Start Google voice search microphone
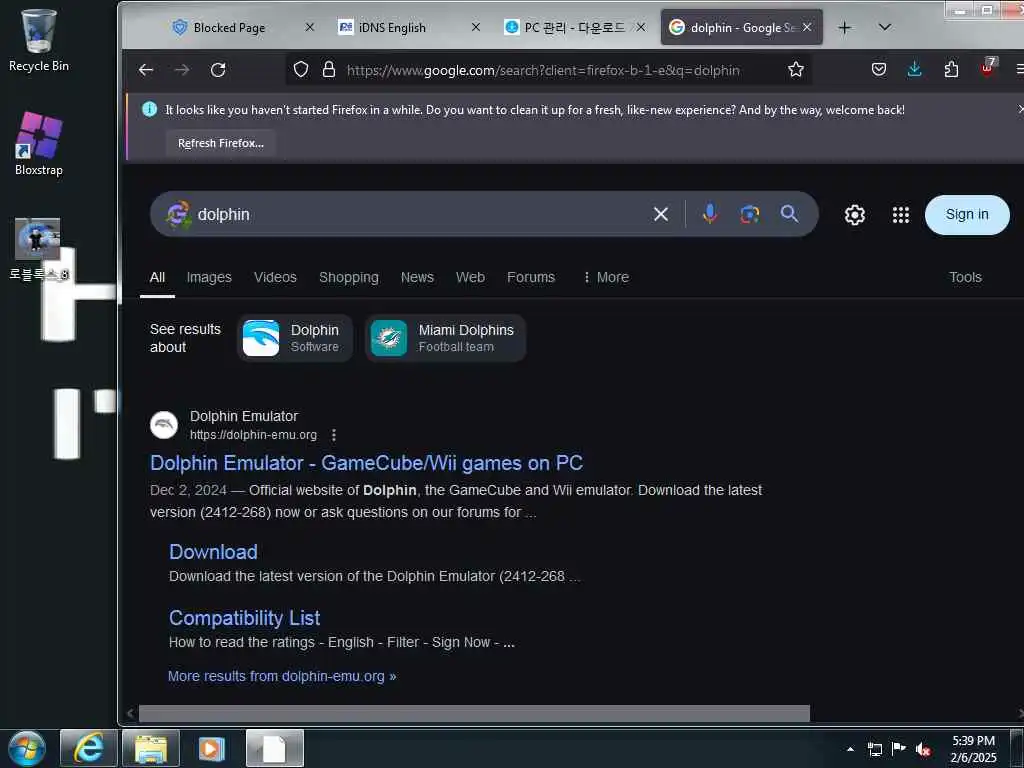Screen dimensions: 1024x768 click(x=710, y=214)
